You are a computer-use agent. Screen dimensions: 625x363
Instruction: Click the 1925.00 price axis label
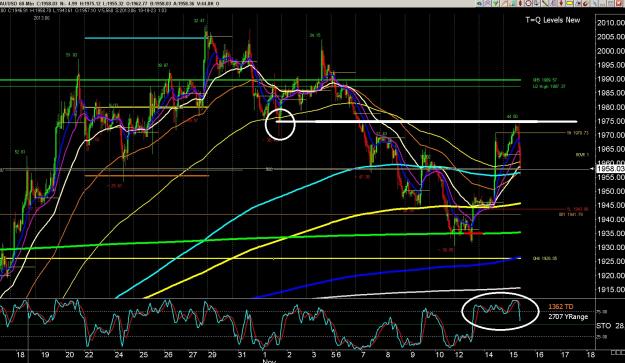pos(611,261)
